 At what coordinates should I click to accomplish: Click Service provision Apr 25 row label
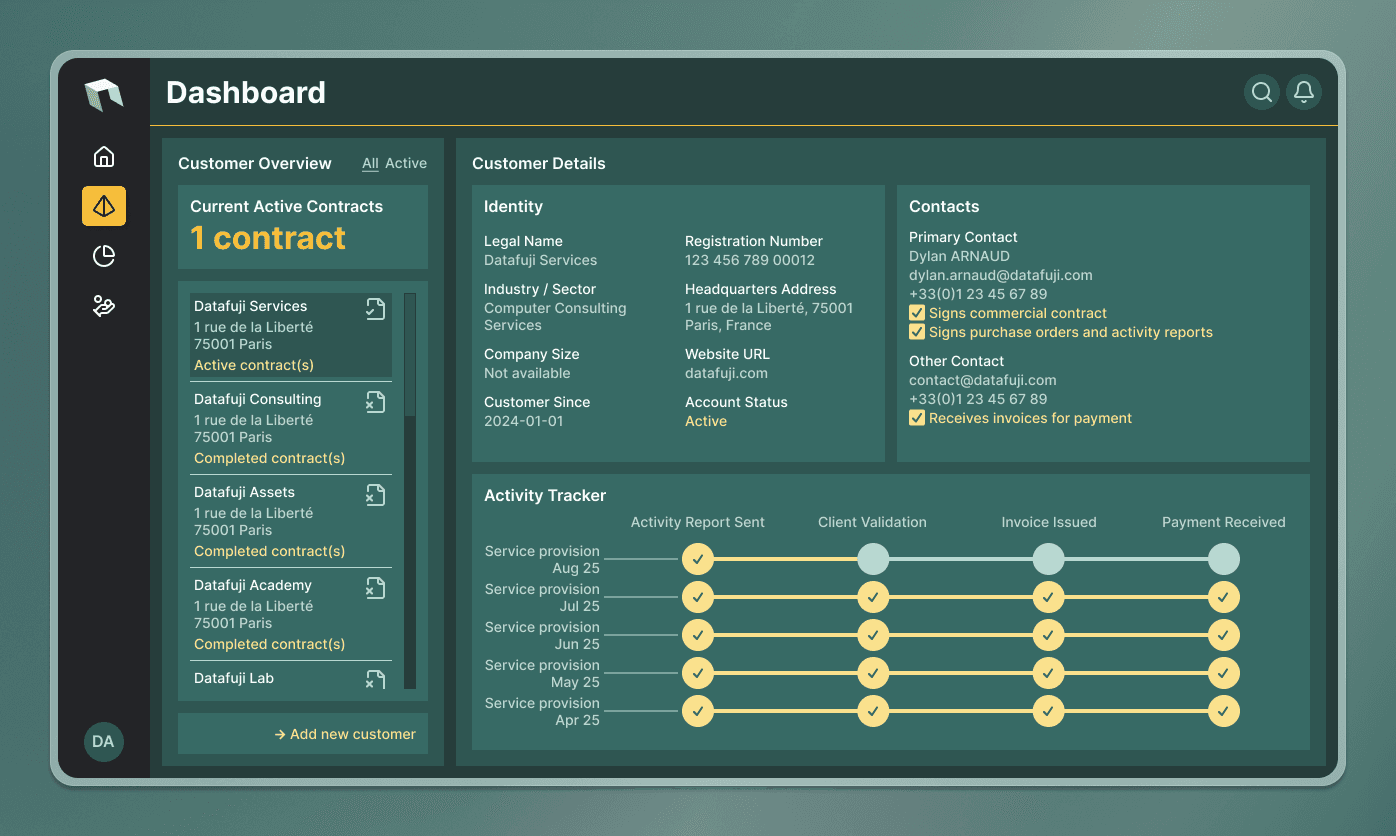(542, 711)
